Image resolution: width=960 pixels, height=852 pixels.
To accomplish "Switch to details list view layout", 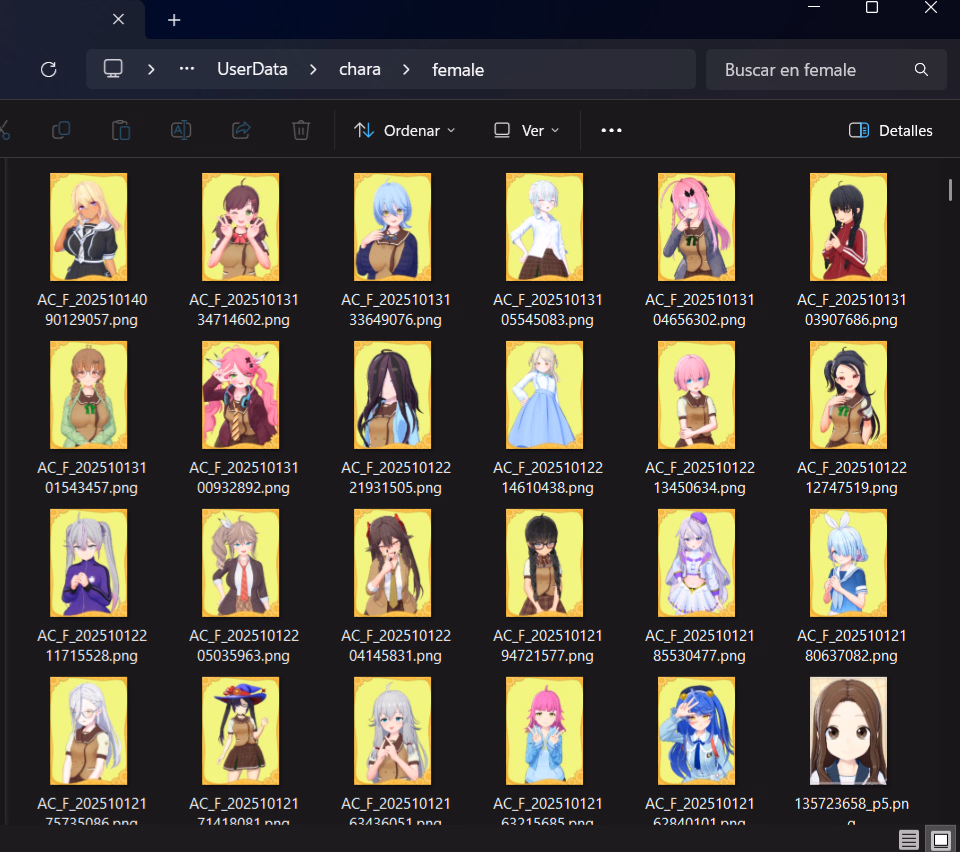I will [909, 840].
